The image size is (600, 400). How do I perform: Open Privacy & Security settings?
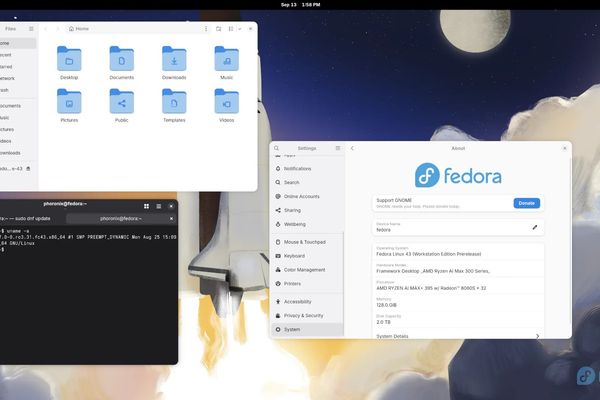(x=307, y=315)
